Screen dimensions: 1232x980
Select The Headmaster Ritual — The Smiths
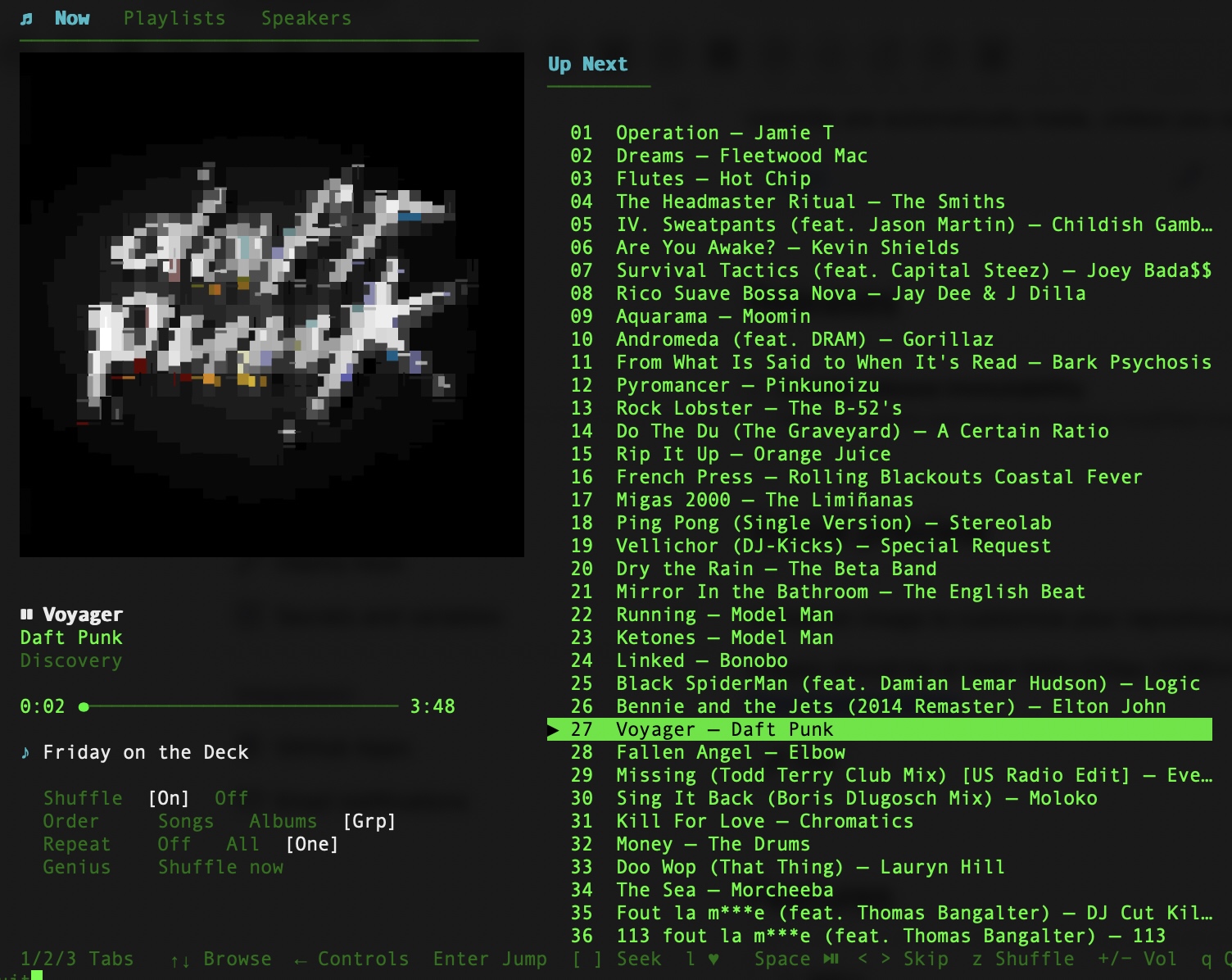(880, 202)
